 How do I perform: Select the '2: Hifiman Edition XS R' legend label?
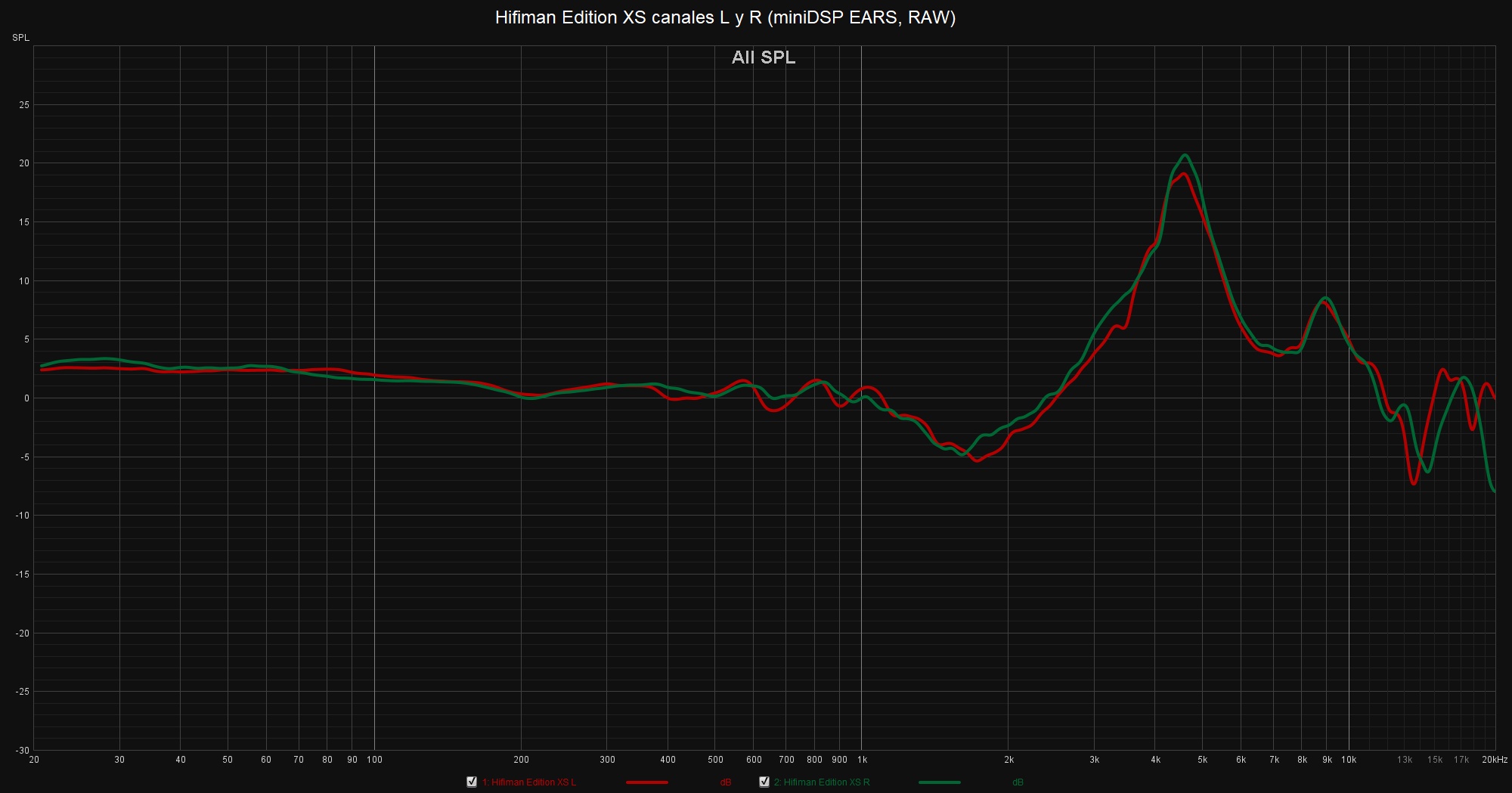tap(822, 782)
